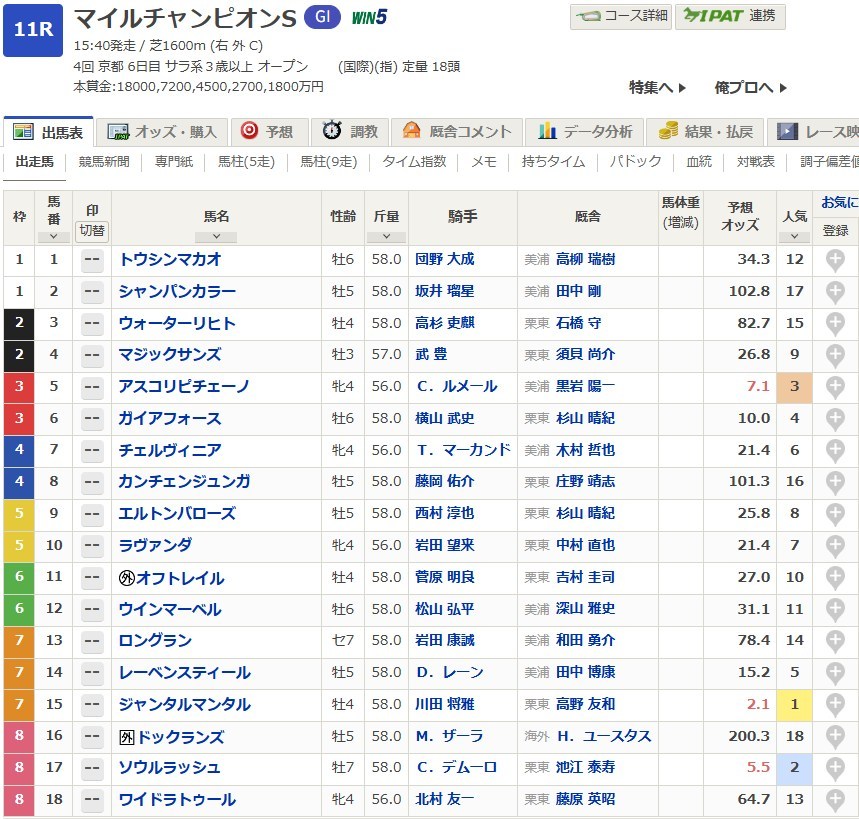Click the GI grade badge
The image size is (859, 819).
click(x=320, y=18)
